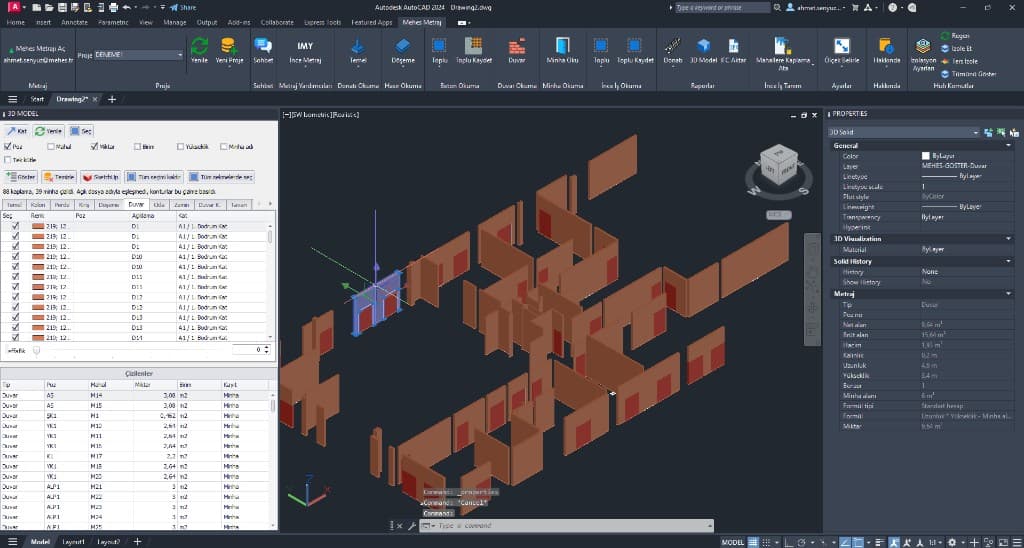Switch to the Annotate ribbon tab
This screenshot has width=1024, height=548.
(x=74, y=22)
